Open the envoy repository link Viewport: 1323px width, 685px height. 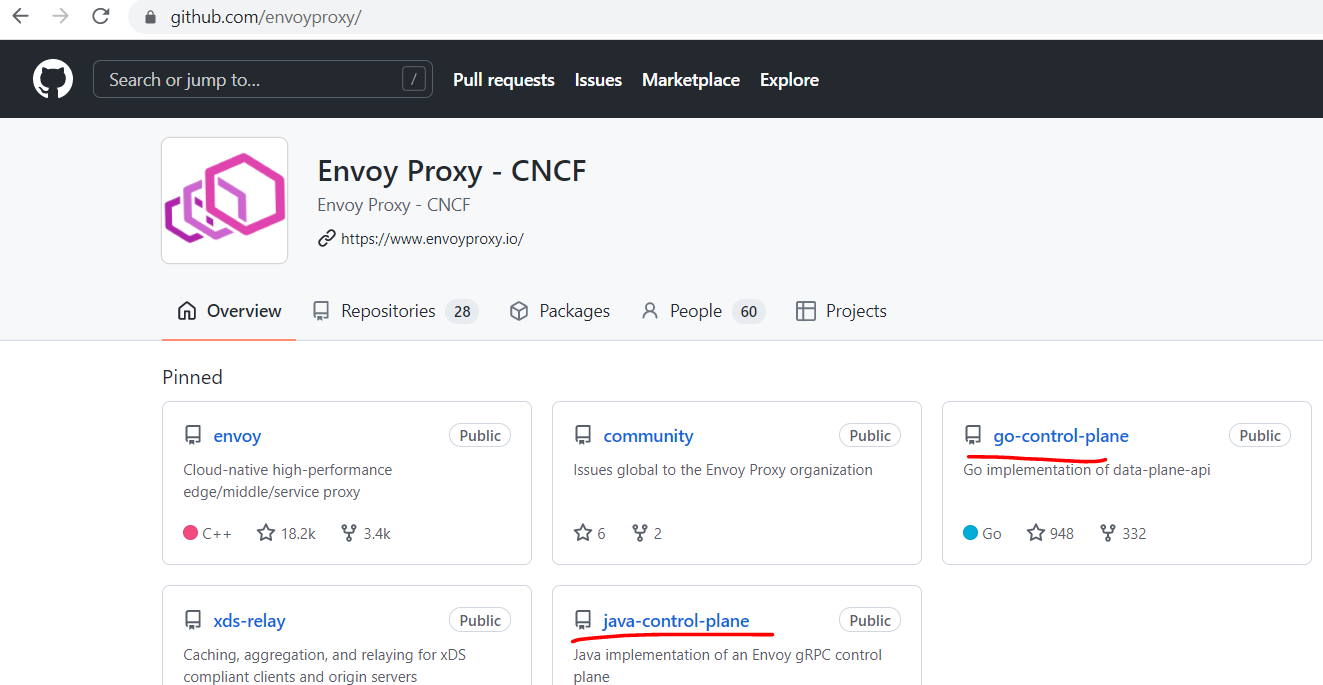tap(237, 436)
